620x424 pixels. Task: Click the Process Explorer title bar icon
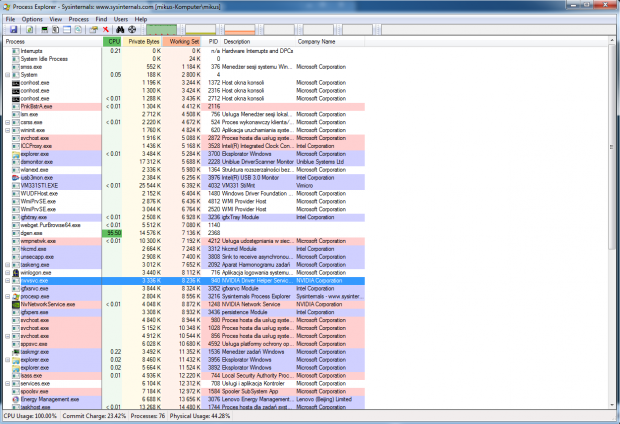tap(6, 7)
